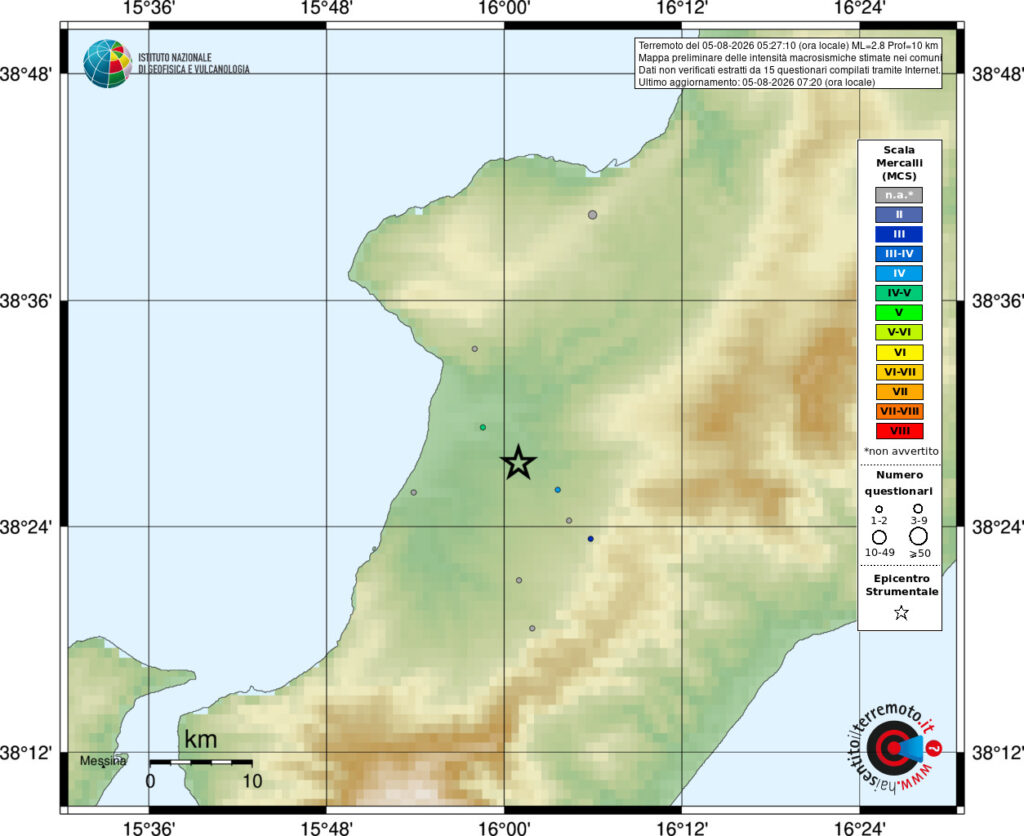The width and height of the screenshot is (1024, 836).
Task: Click the '10' scale bar value
Action: pyautogui.click(x=252, y=781)
